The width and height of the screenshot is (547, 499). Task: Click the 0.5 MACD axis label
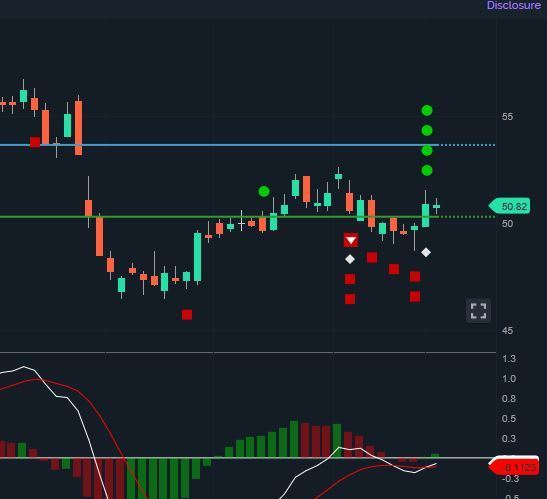coord(509,418)
